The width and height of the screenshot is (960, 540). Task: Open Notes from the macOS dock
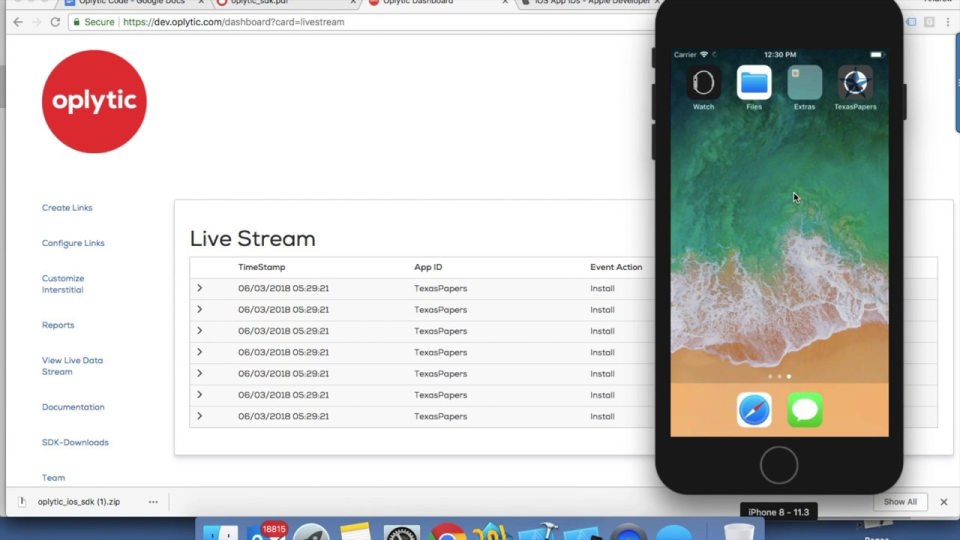tap(356, 531)
